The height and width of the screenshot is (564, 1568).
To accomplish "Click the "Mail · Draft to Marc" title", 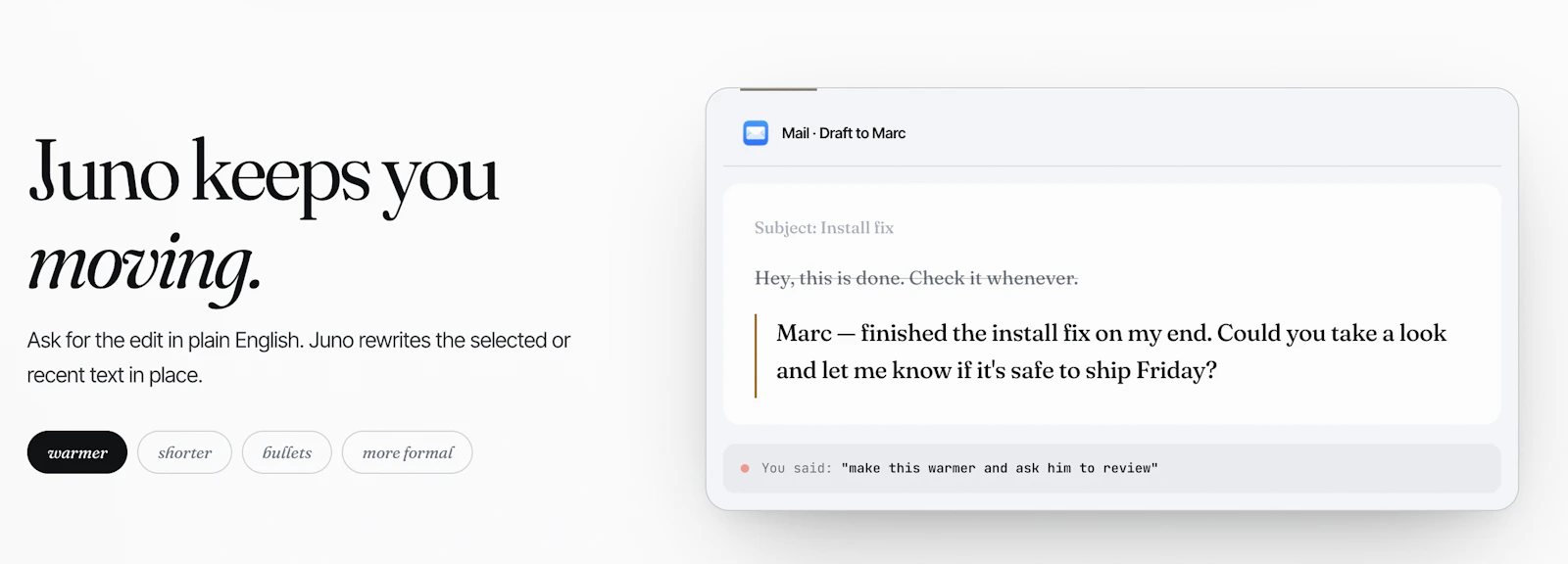I will coord(844,133).
